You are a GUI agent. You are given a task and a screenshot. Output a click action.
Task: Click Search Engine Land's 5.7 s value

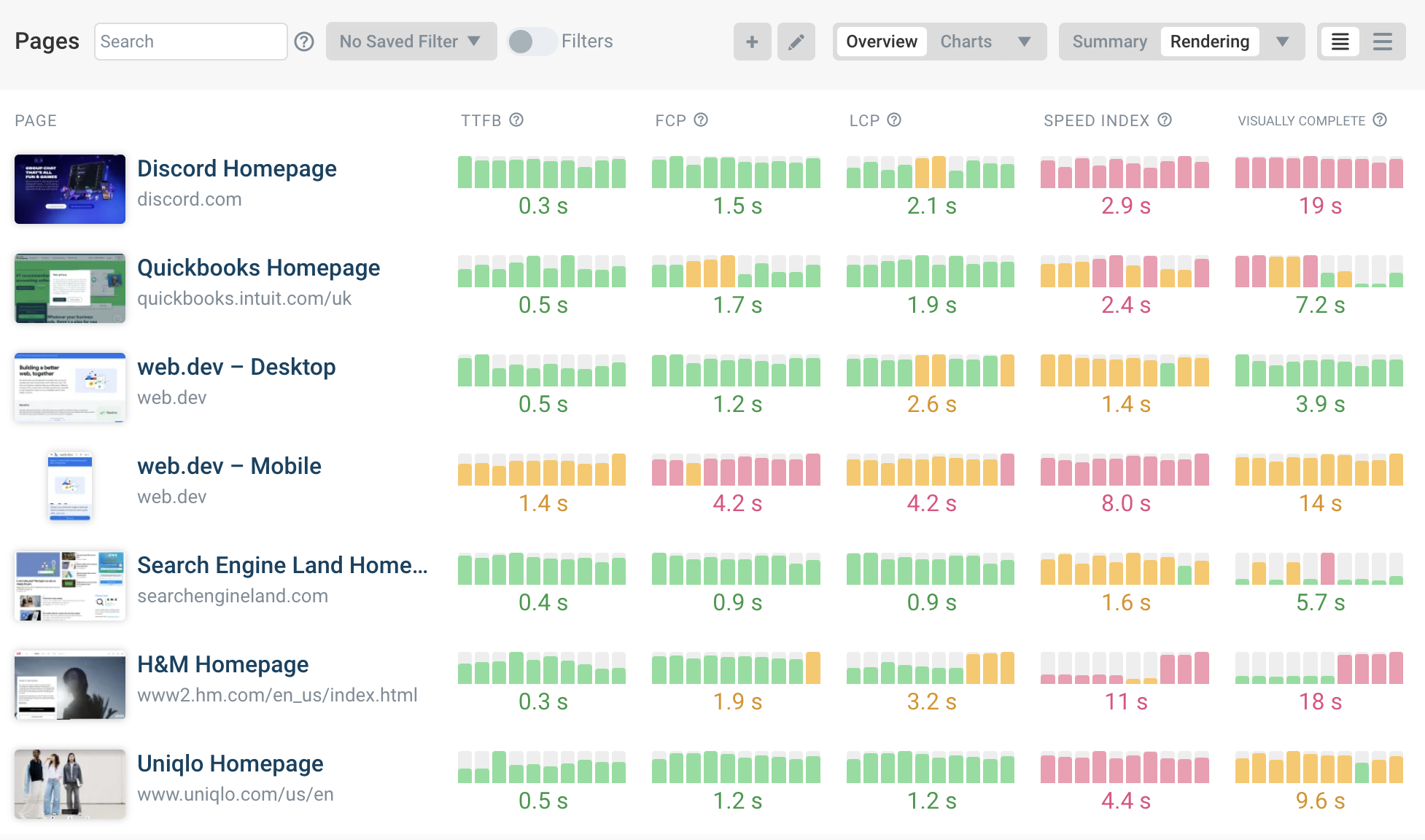[x=1320, y=602]
